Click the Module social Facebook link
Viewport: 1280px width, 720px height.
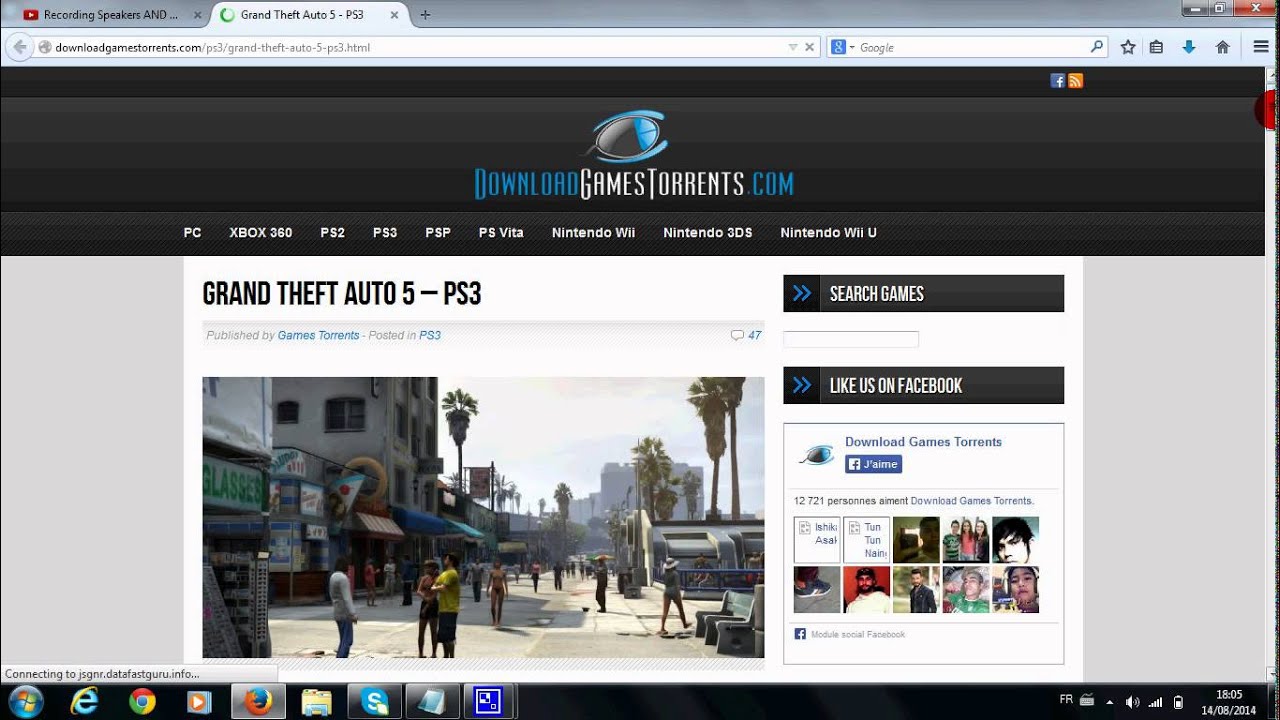point(858,634)
